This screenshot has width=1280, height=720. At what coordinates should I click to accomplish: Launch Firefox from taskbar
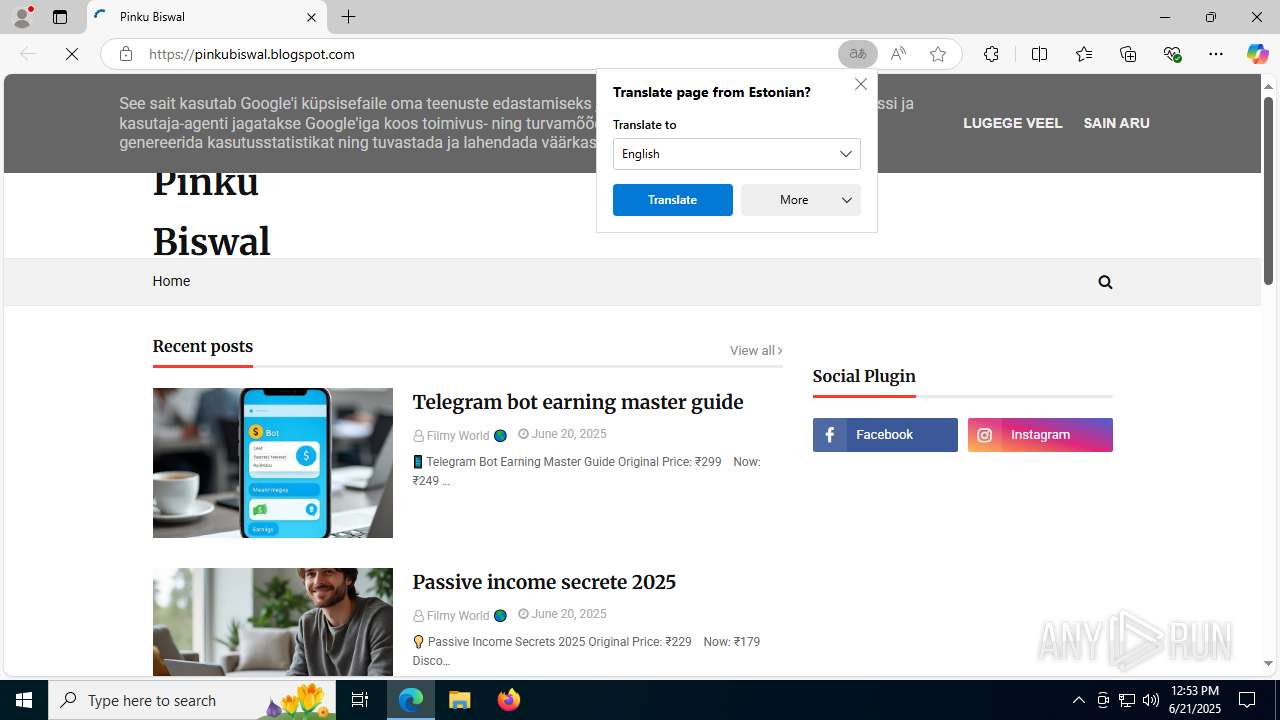point(509,700)
